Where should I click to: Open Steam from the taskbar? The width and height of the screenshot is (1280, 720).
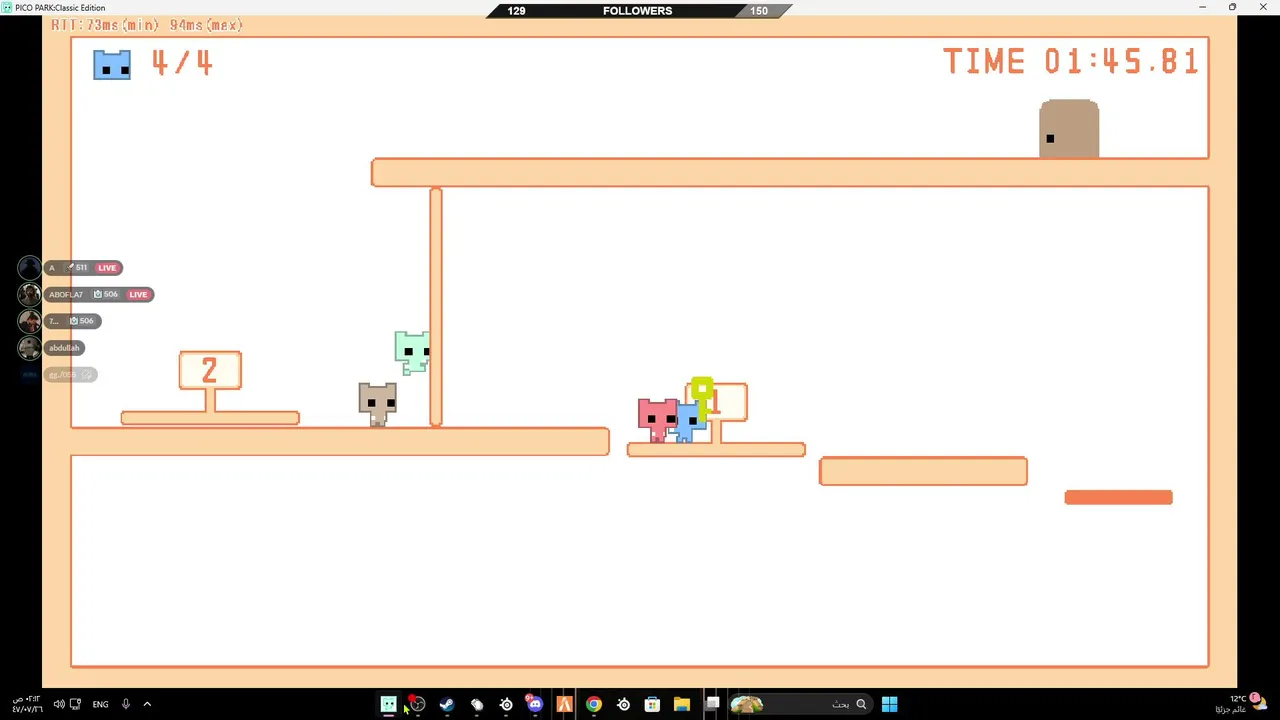click(447, 704)
